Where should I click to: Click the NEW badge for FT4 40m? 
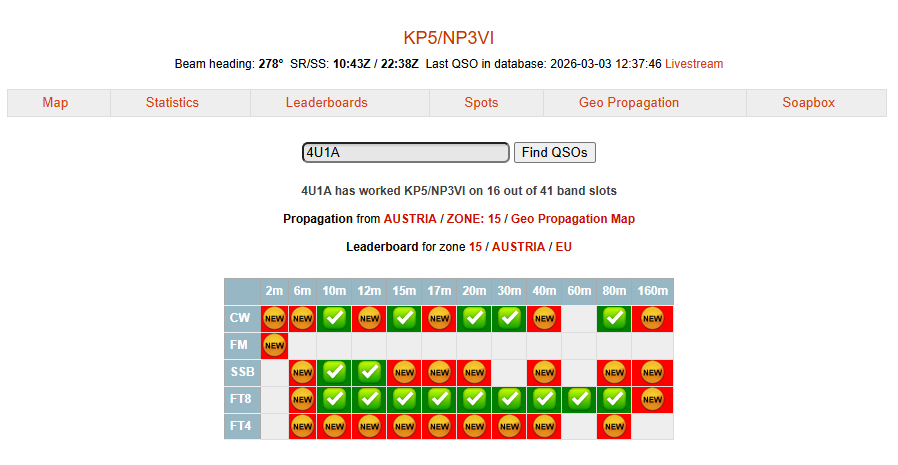tap(544, 426)
